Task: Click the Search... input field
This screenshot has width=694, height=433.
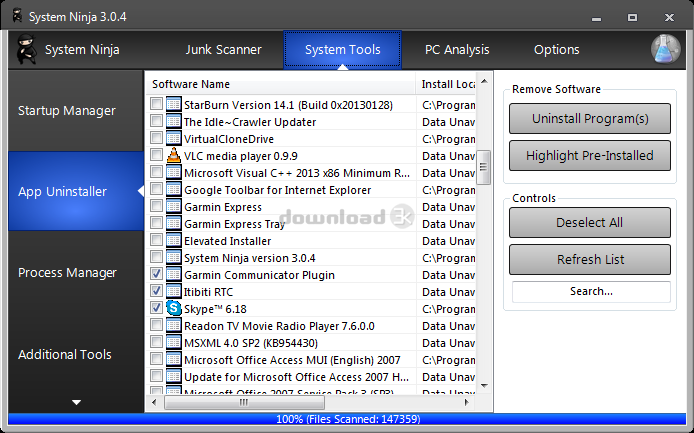Action: (591, 291)
